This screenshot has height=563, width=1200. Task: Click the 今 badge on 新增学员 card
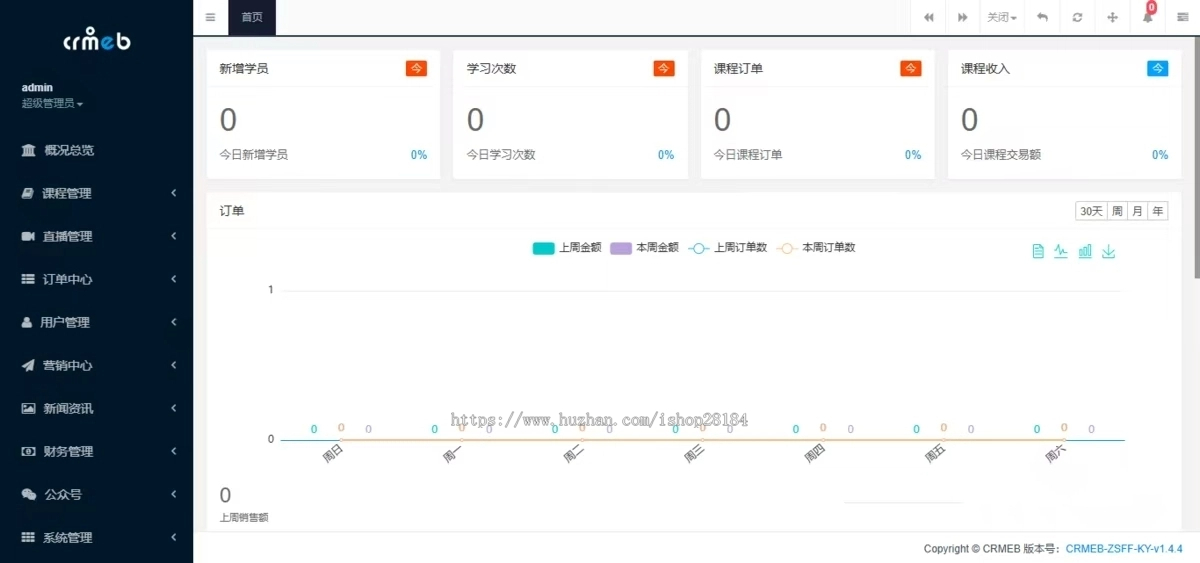416,68
